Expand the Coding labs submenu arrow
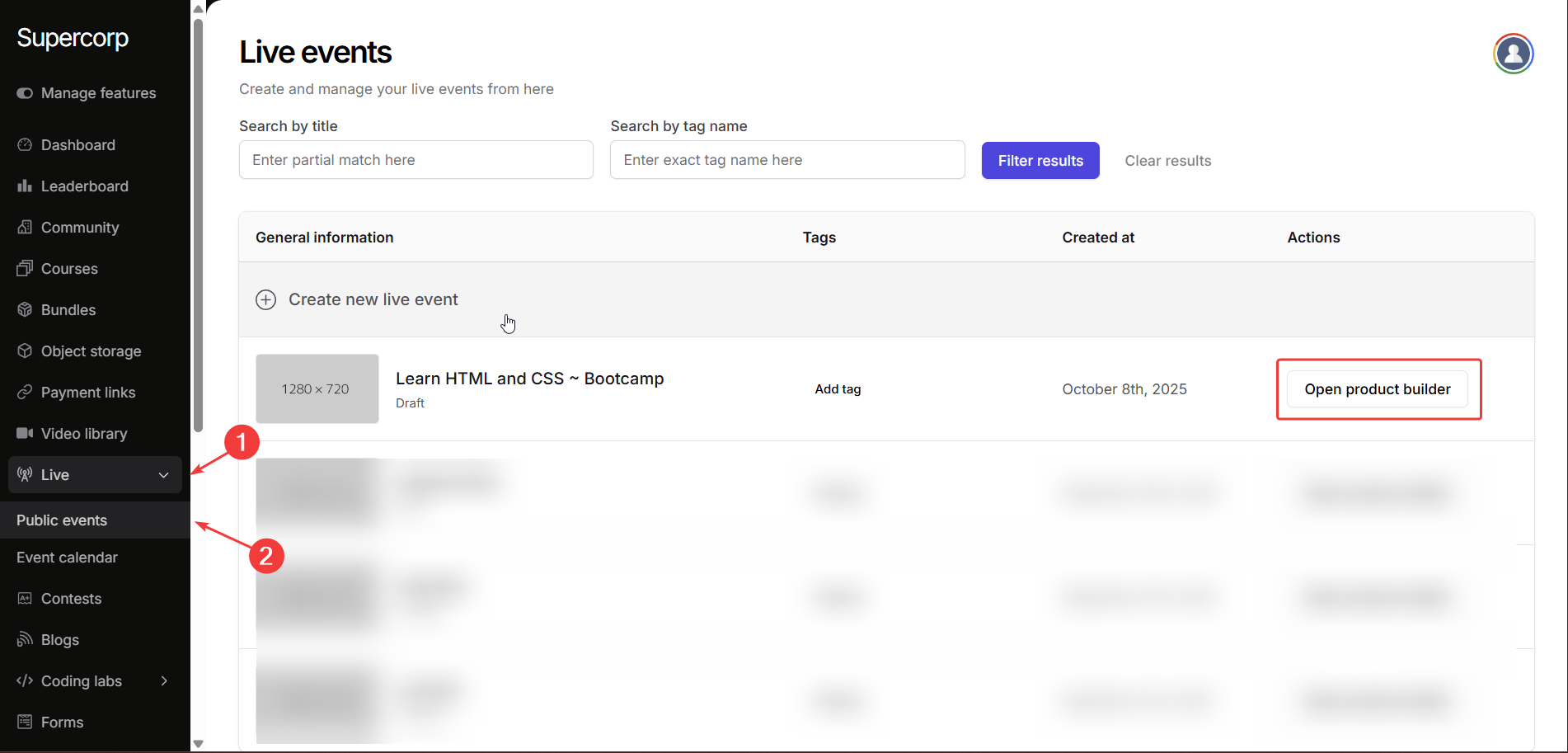Image resolution: width=1568 pixels, height=753 pixels. pos(163,681)
